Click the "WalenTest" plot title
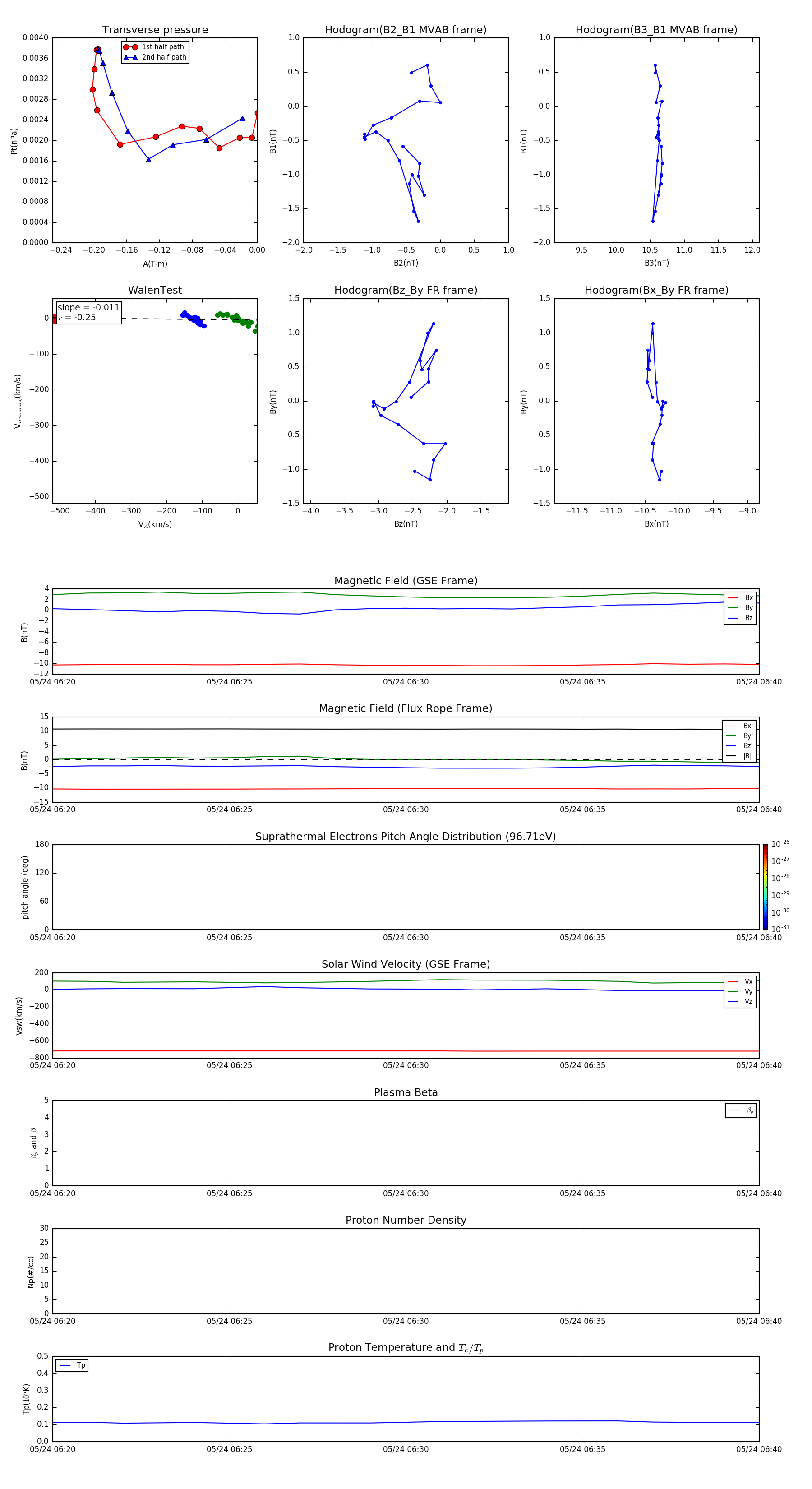The height and width of the screenshot is (1489, 812). pyautogui.click(x=155, y=290)
